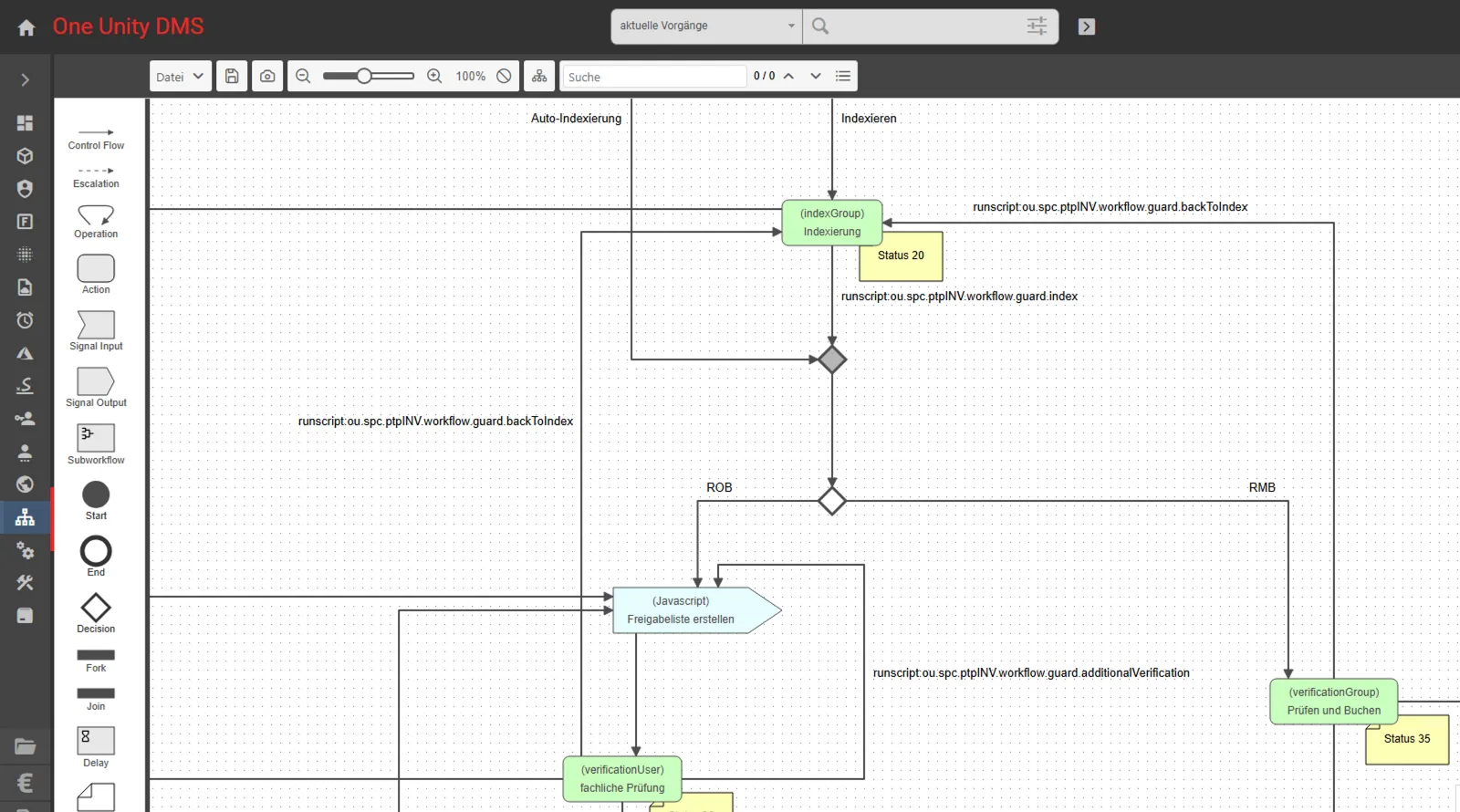Select the Prüfen und Buchen node
Viewport: 1460px width, 812px height.
coord(1334,702)
